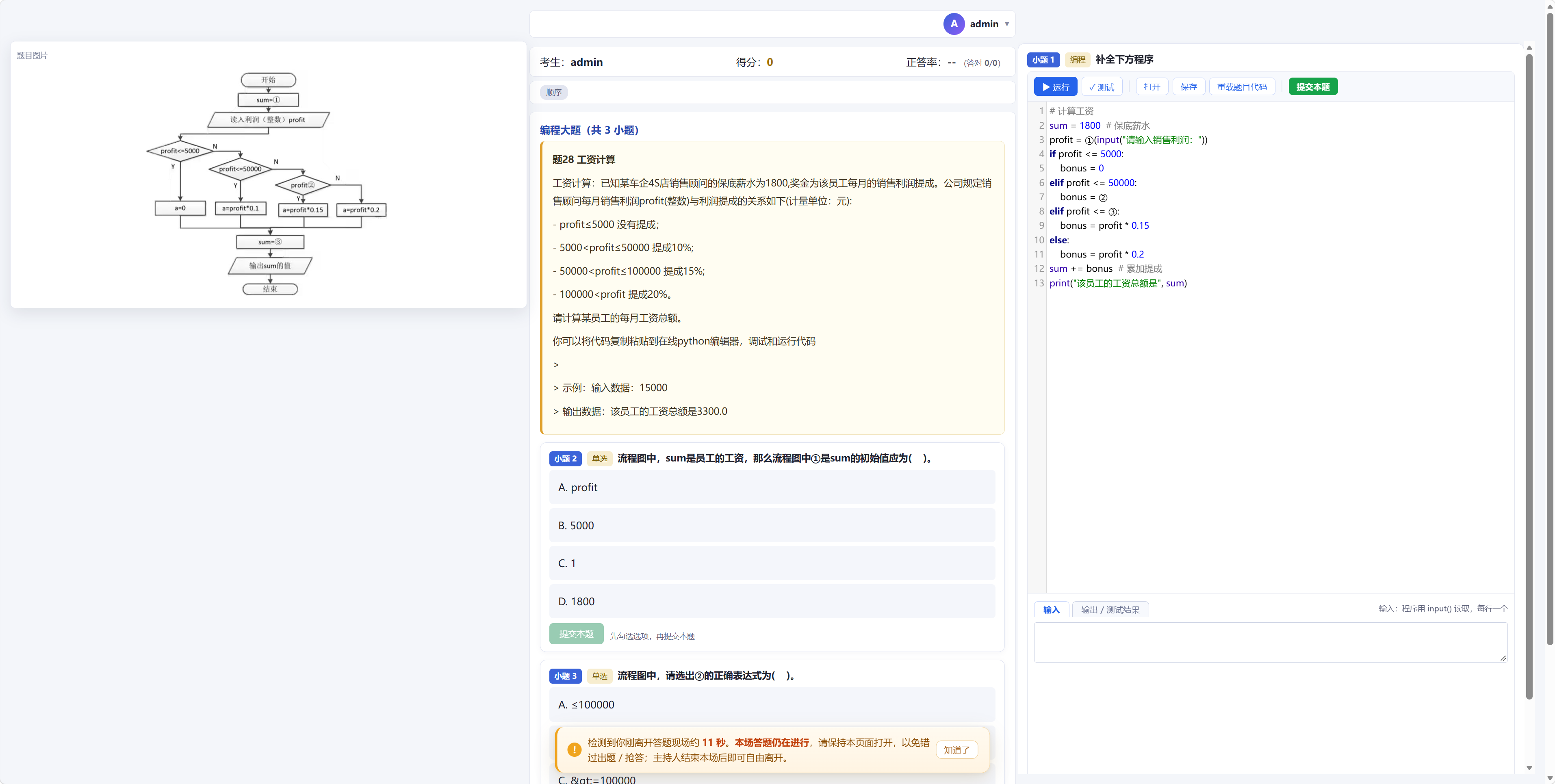Click the 测试 test button
Viewport: 1555px width, 784px height.
(x=1102, y=87)
